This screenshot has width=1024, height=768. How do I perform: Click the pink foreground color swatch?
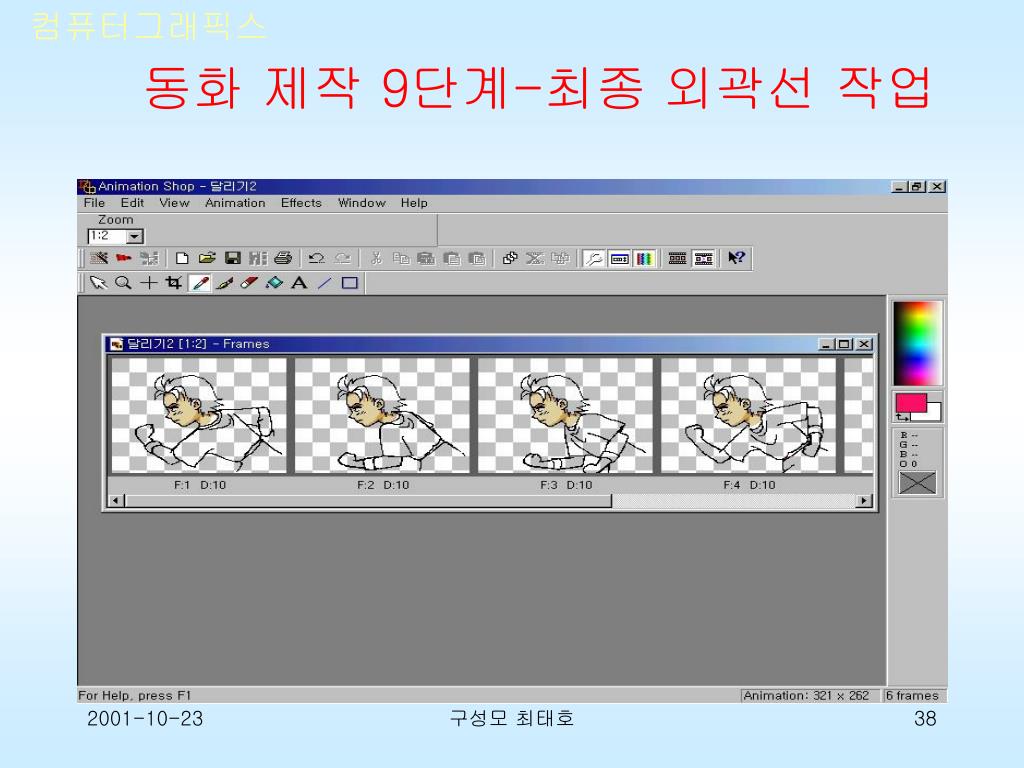910,403
